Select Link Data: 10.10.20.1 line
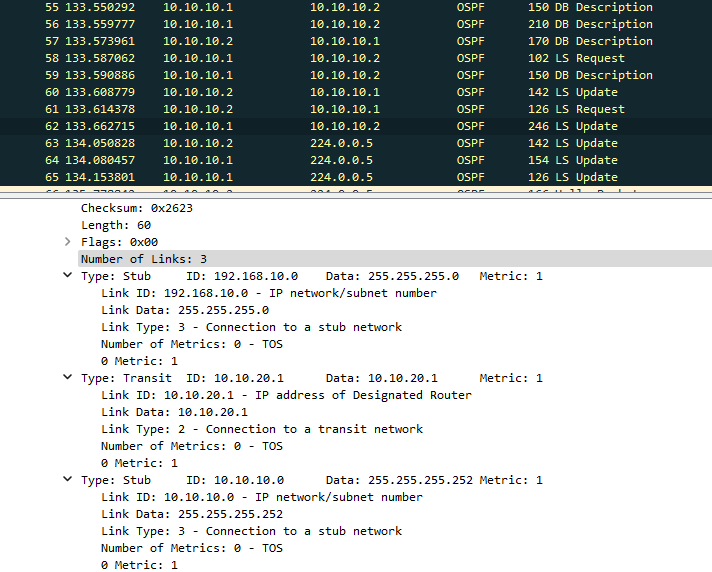This screenshot has height=572, width=712. pos(174,412)
